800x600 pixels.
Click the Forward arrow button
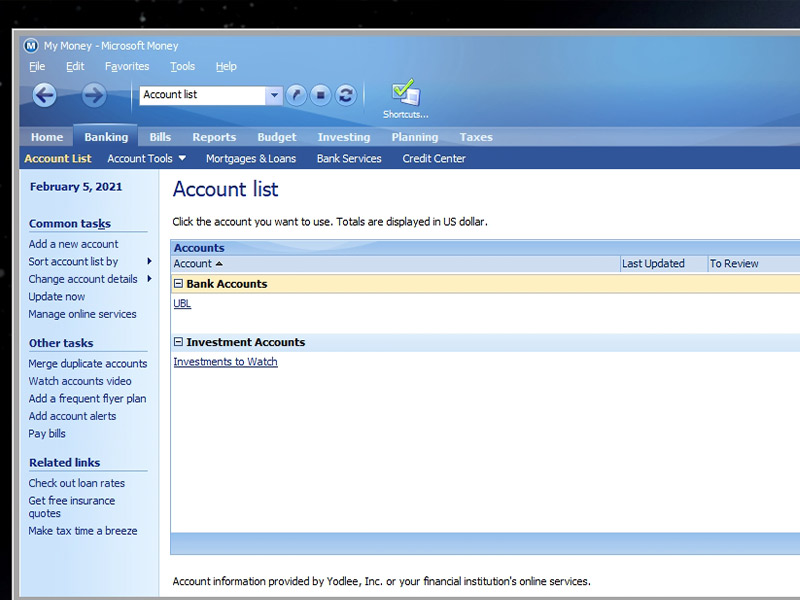pos(94,95)
